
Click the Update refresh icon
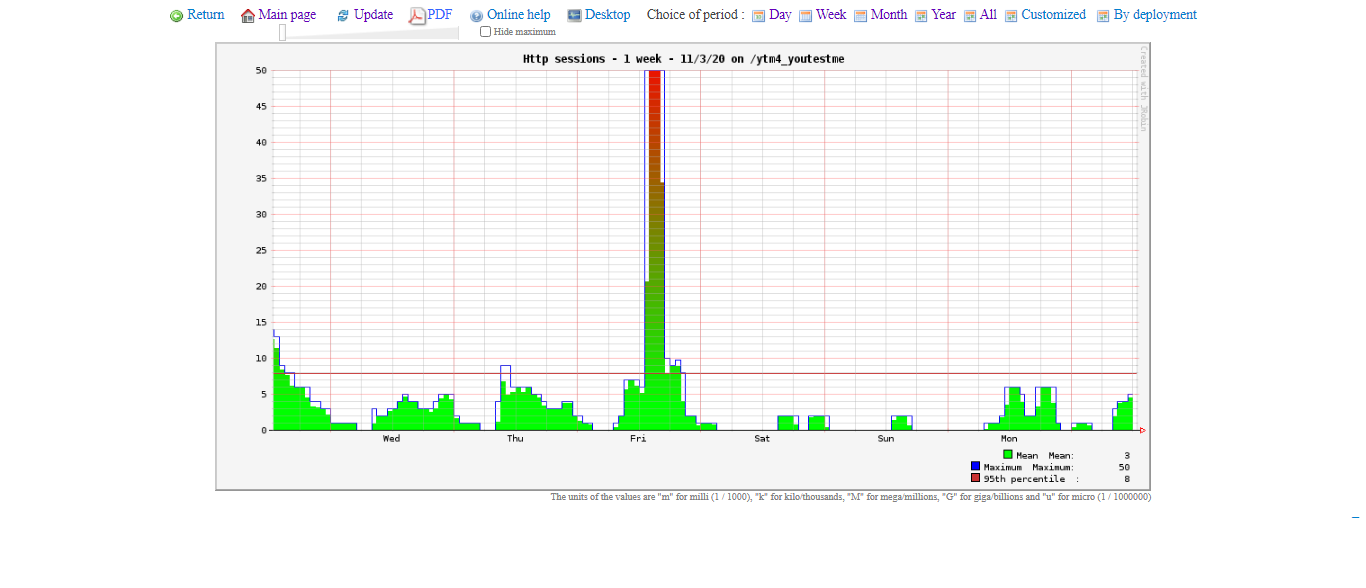pyautogui.click(x=343, y=16)
